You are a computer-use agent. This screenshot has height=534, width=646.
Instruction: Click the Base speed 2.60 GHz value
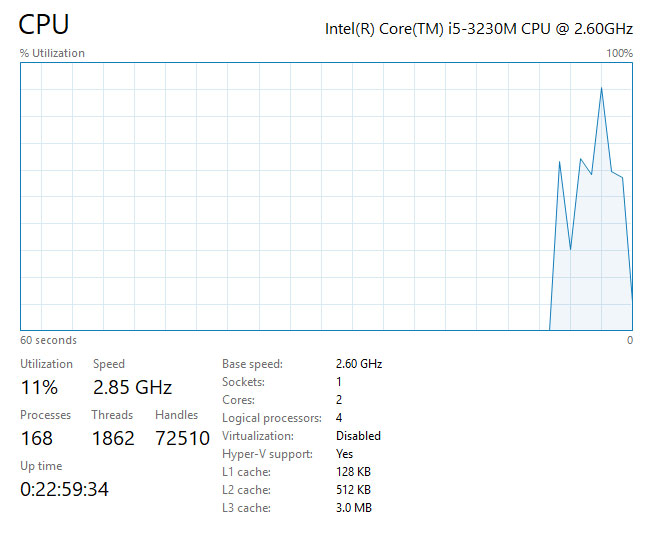358,364
